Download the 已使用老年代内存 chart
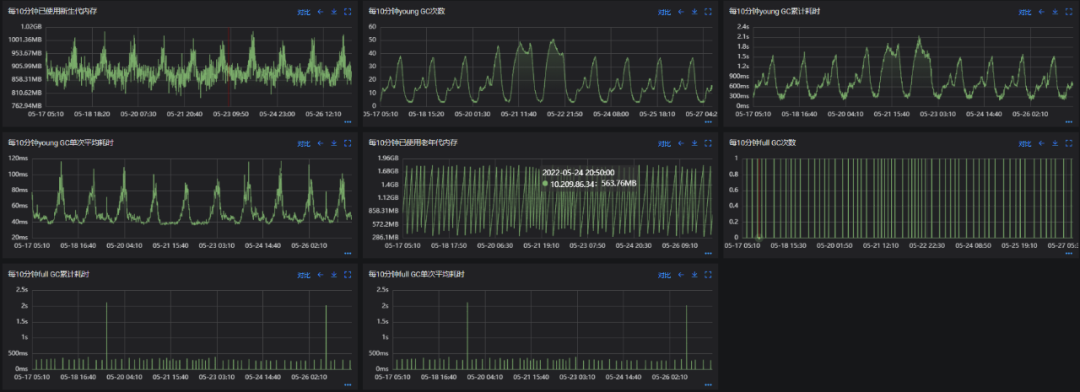Screen dimensions: 1080x392 tap(694, 143)
